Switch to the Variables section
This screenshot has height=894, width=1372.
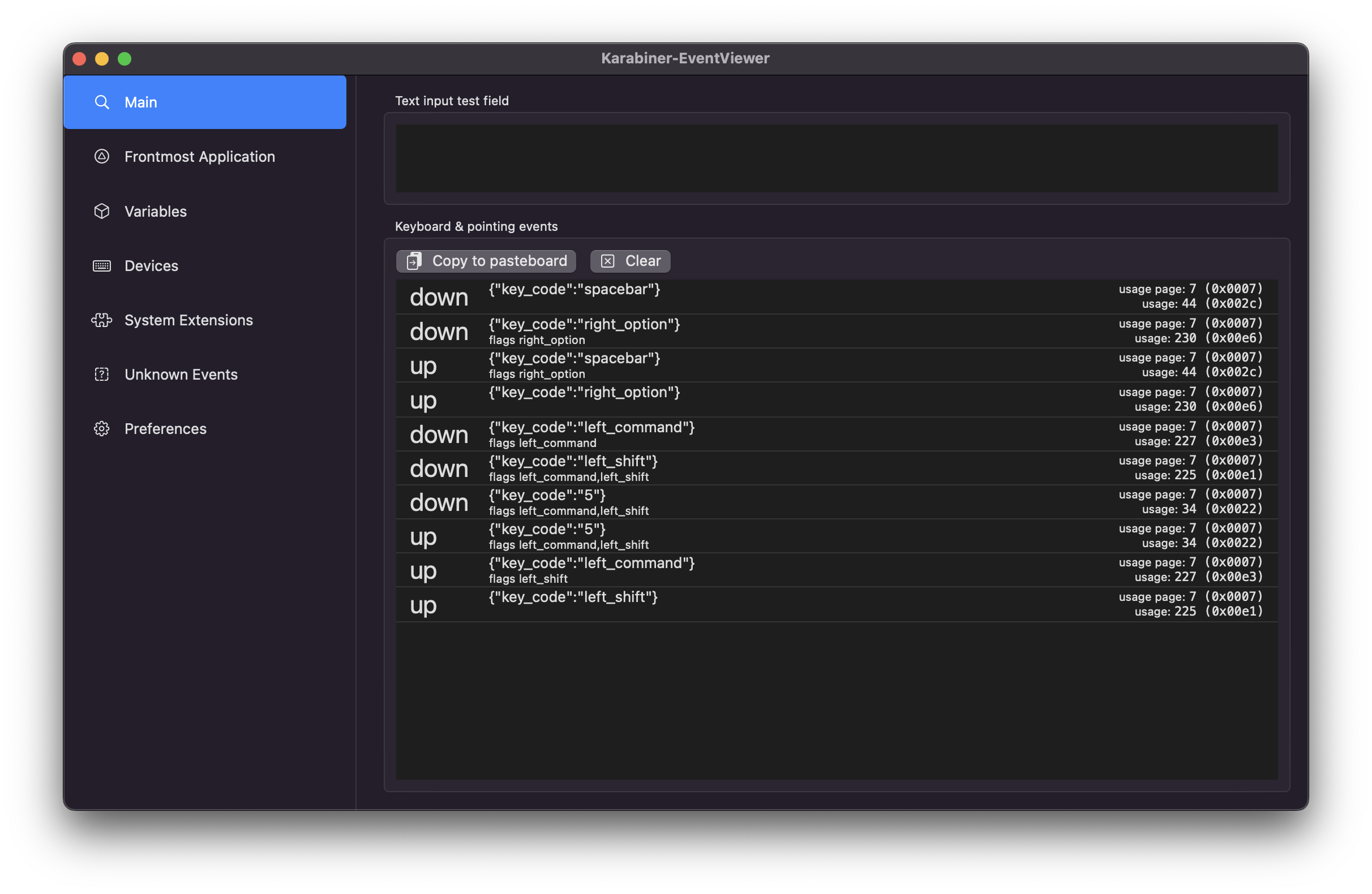(x=156, y=211)
